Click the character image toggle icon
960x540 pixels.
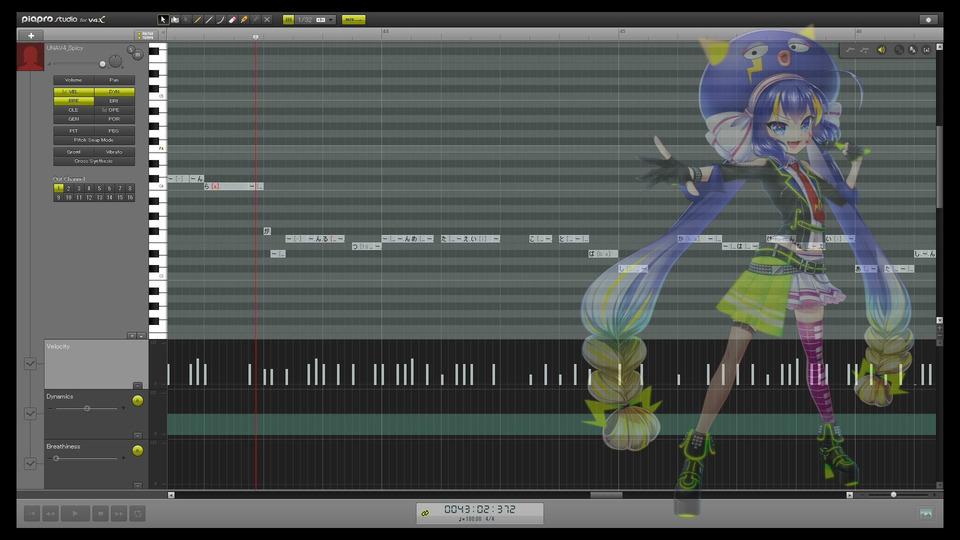coord(926,514)
